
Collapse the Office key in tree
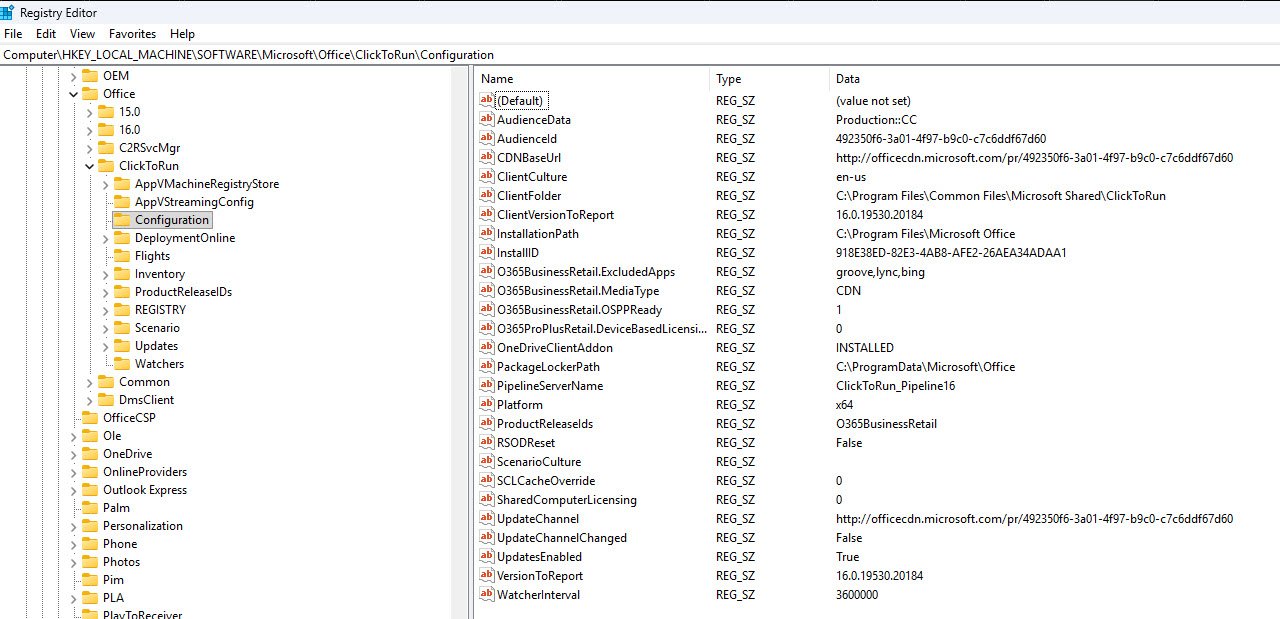pyautogui.click(x=73, y=94)
